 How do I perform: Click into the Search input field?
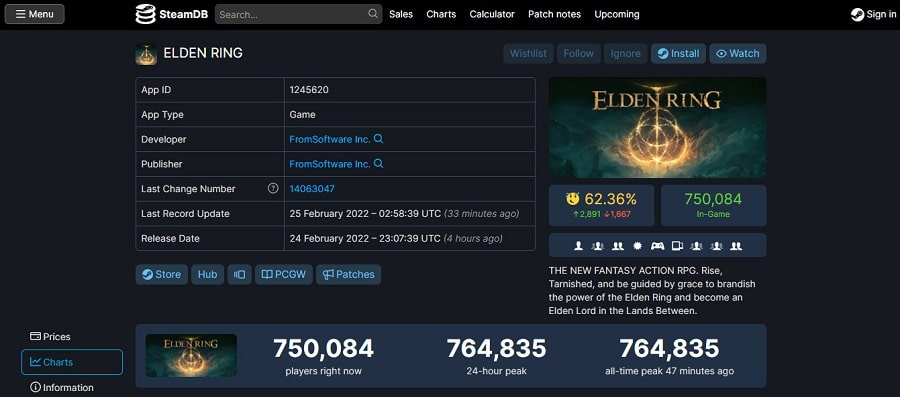pos(292,14)
